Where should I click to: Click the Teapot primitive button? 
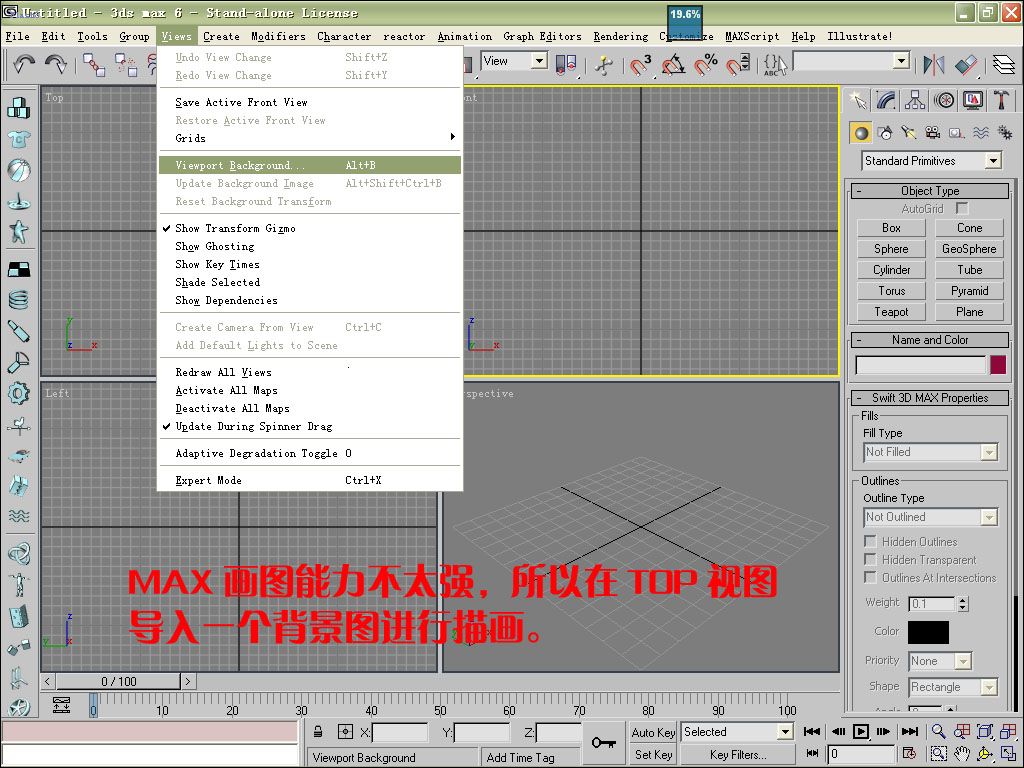(891, 312)
